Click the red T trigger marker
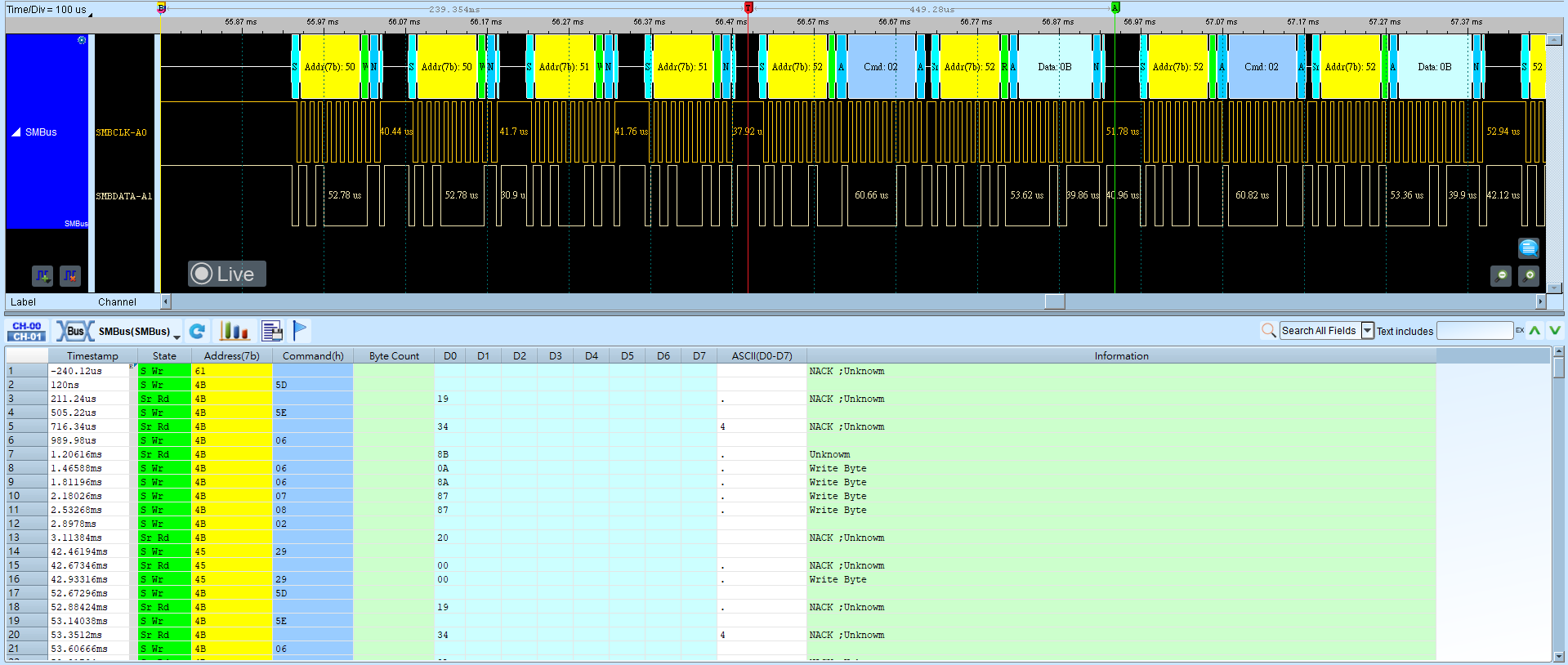 (x=748, y=7)
